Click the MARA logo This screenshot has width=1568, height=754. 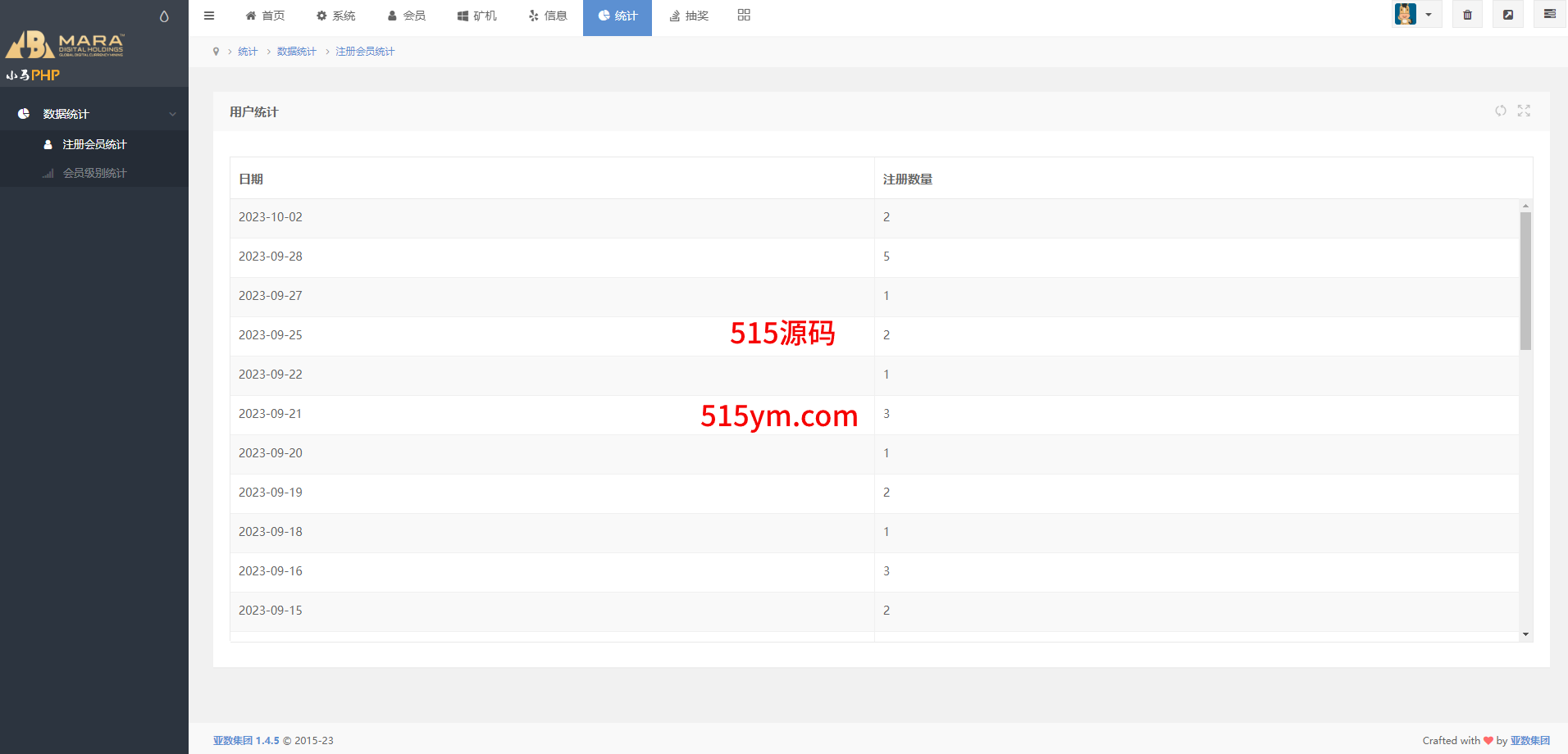pos(66,45)
